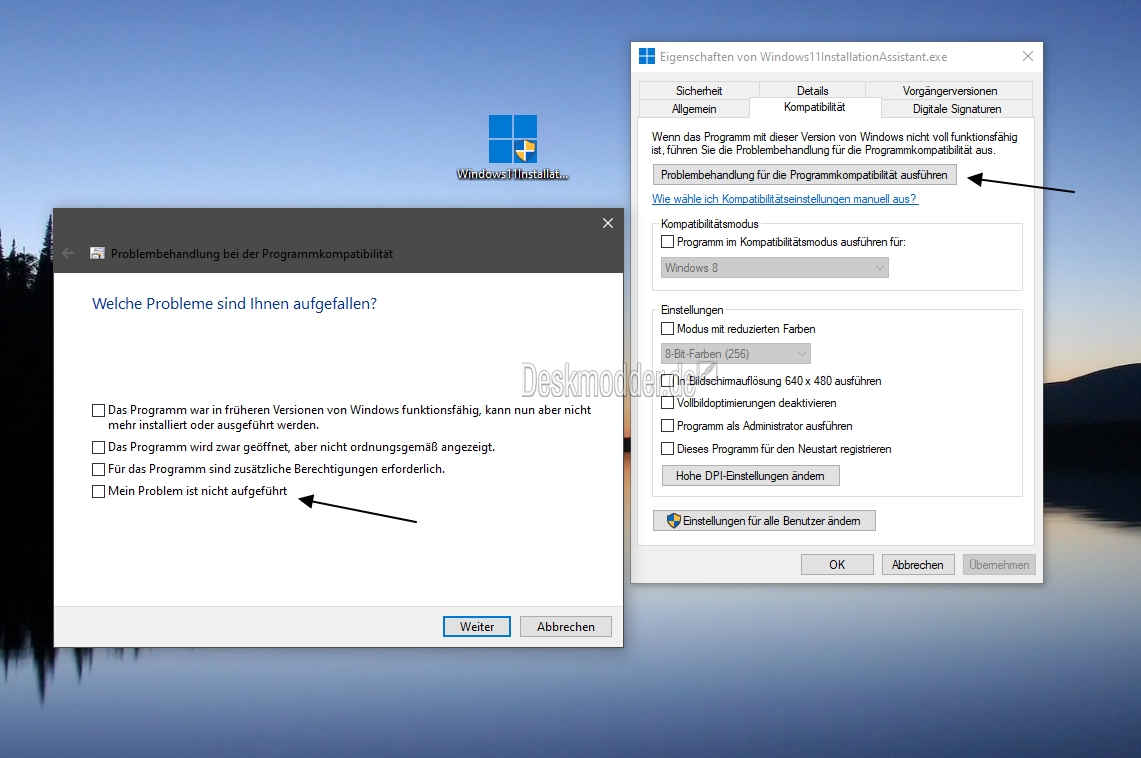Click Windows logo in Eigenschaften title bar
The width and height of the screenshot is (1141, 758).
[647, 56]
